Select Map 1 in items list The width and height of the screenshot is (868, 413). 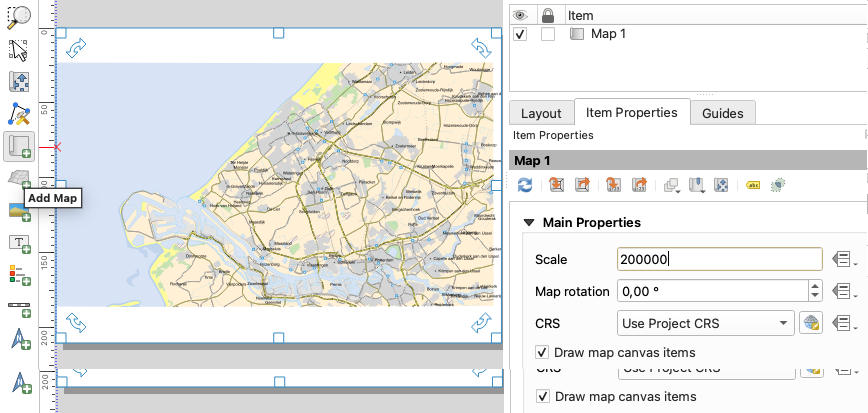click(608, 34)
